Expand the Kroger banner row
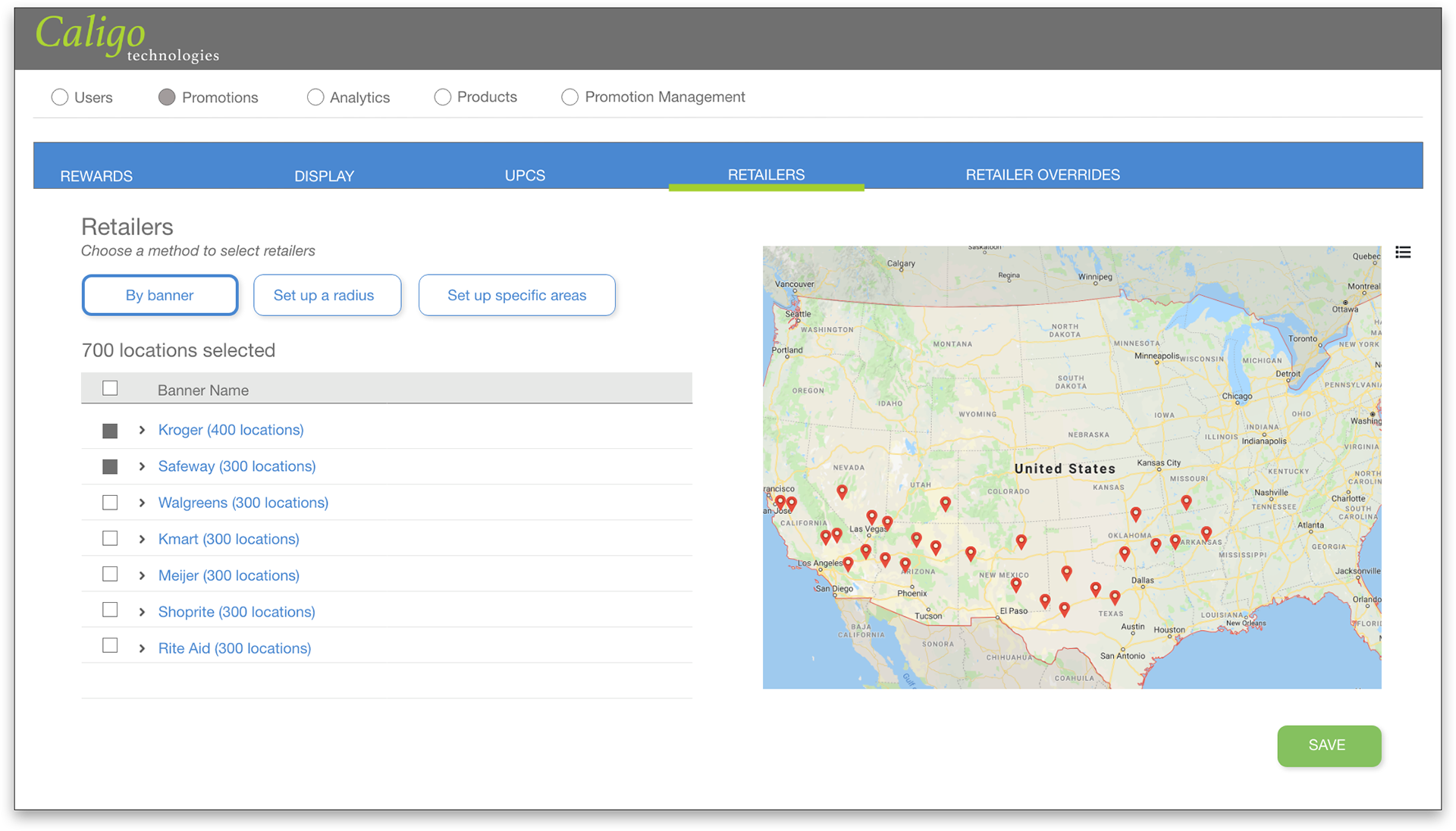 (x=142, y=430)
